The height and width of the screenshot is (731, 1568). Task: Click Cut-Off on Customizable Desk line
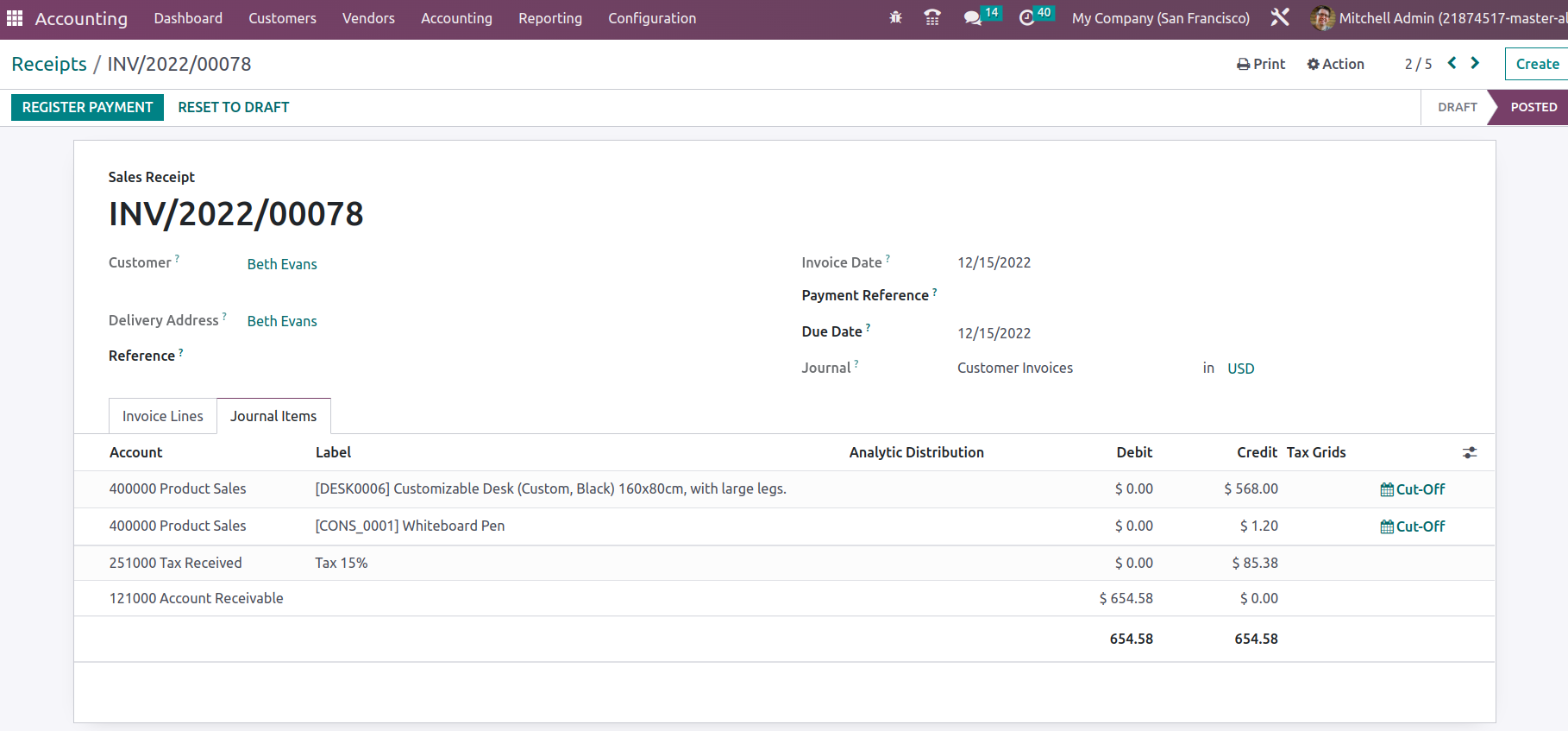coord(1413,489)
